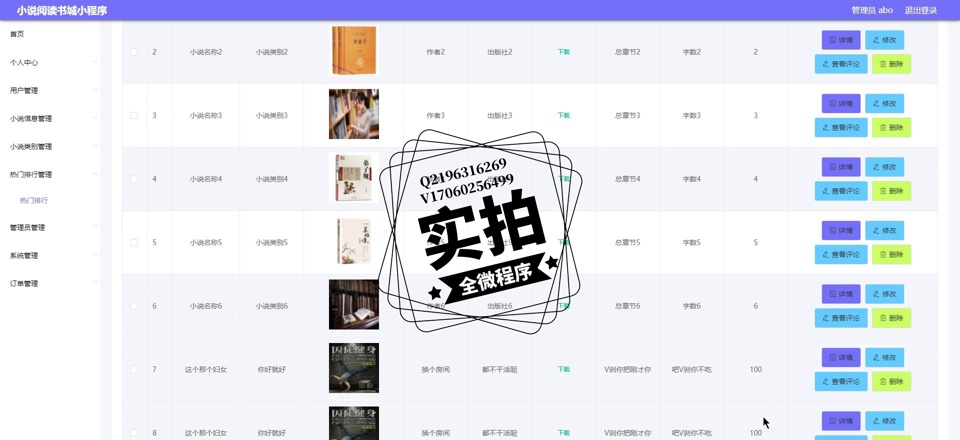
Task: Open 热门排行 submenu item
Action: (x=34, y=201)
